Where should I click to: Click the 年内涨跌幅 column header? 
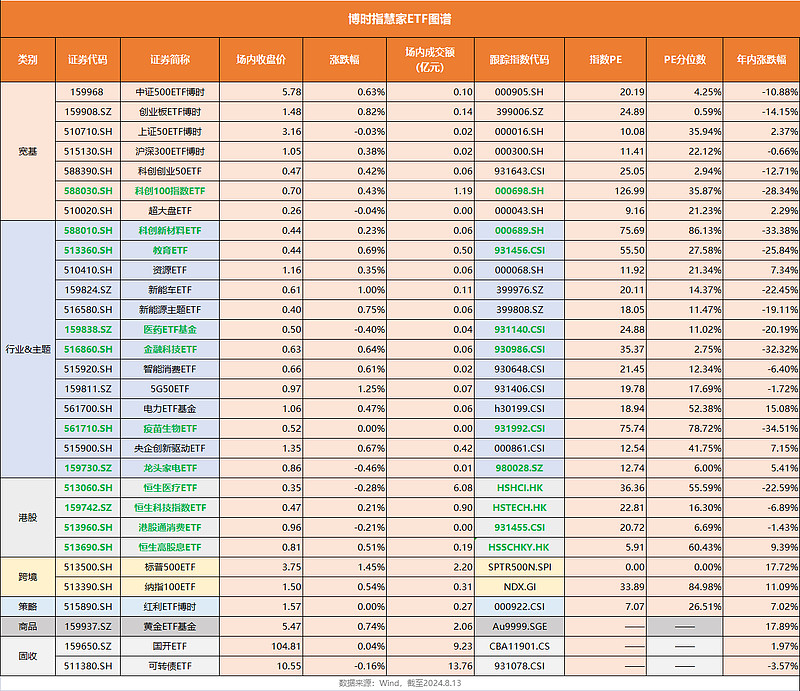click(x=761, y=60)
